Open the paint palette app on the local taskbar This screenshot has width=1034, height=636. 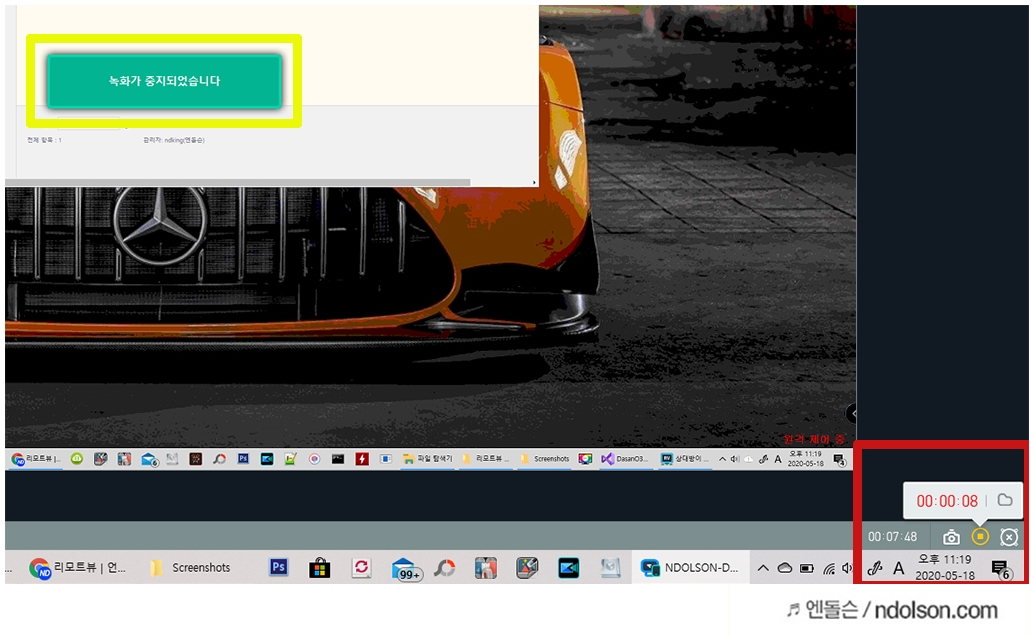(x=527, y=567)
